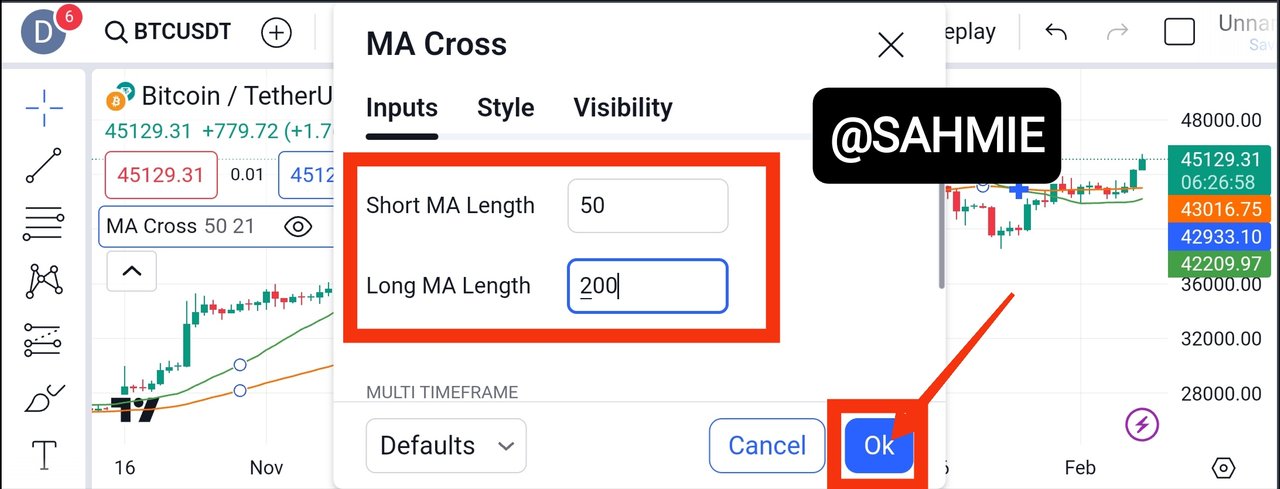Image resolution: width=1280 pixels, height=489 pixels.
Task: Select the brush drawing tool
Action: [44, 399]
